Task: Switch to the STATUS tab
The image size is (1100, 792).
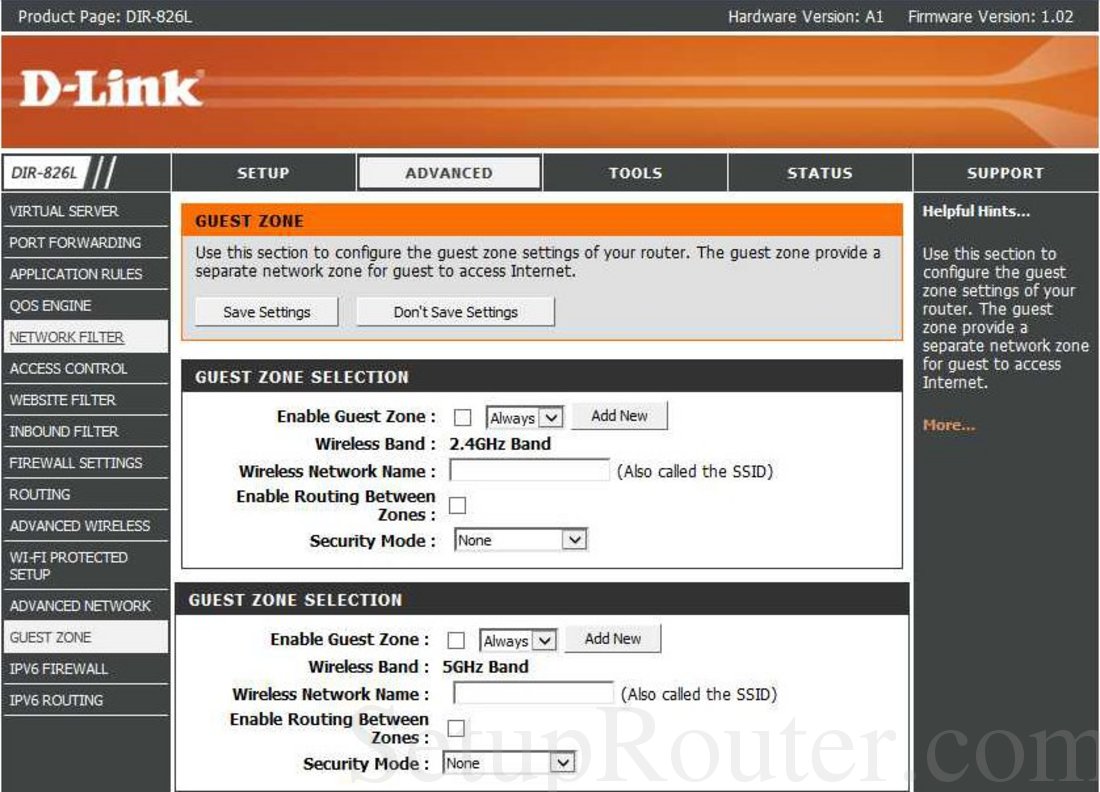Action: tap(819, 172)
